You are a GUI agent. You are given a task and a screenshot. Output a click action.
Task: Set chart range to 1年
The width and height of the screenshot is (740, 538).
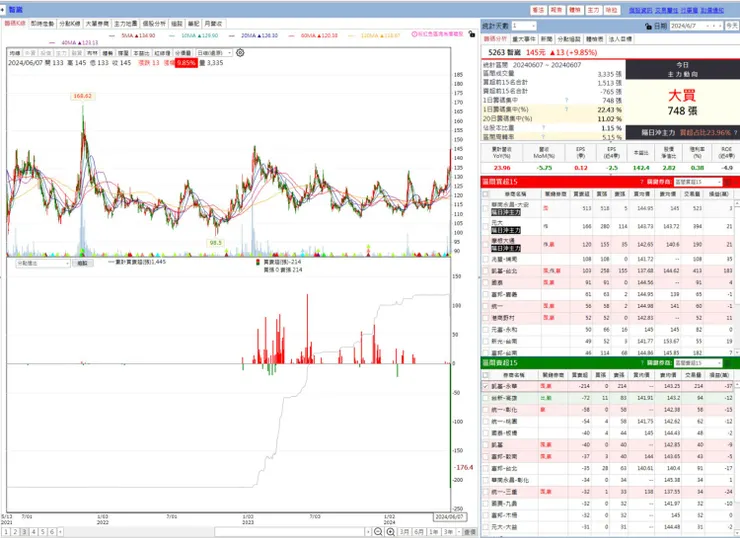433,532
